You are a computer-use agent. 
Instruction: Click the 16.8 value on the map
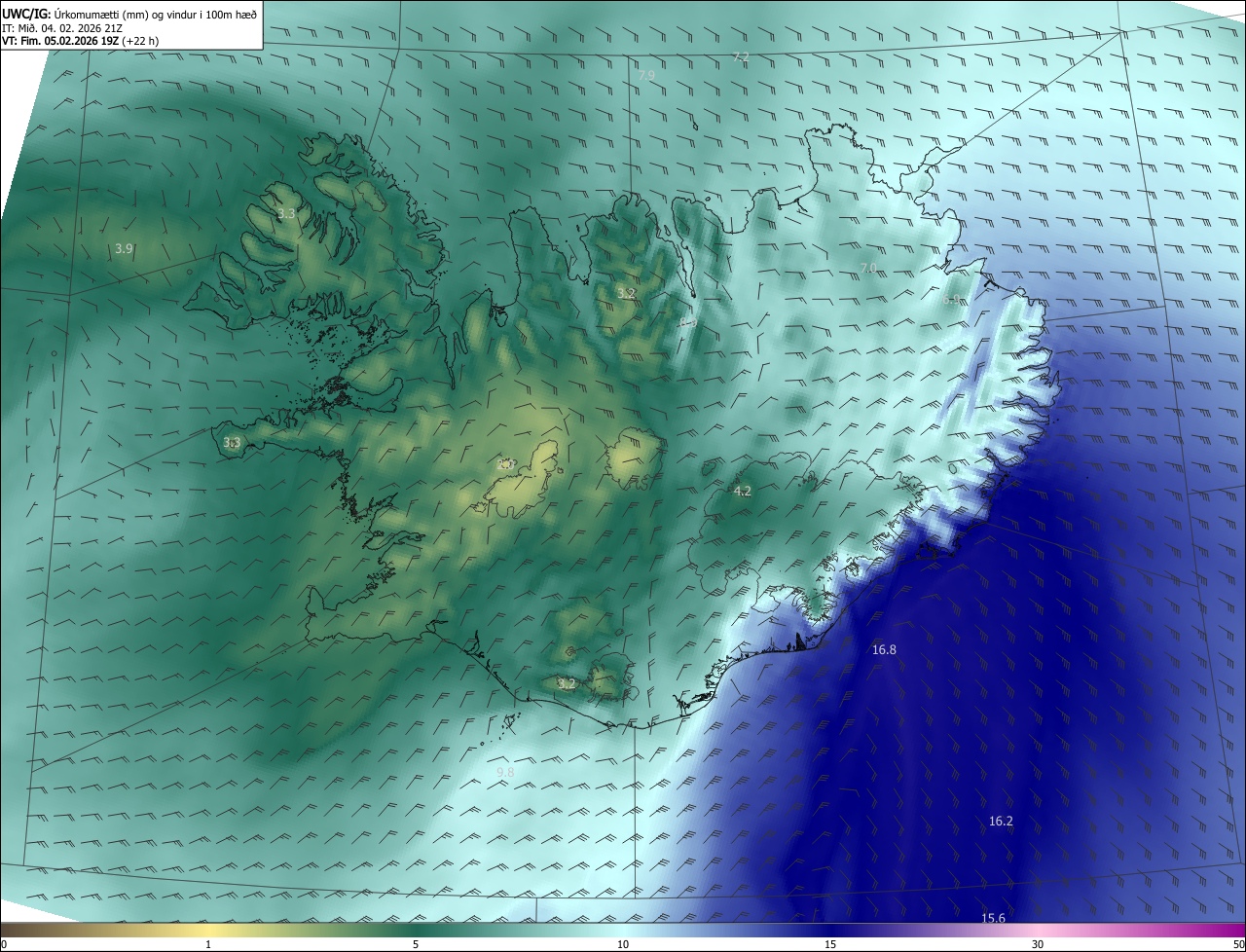884,650
